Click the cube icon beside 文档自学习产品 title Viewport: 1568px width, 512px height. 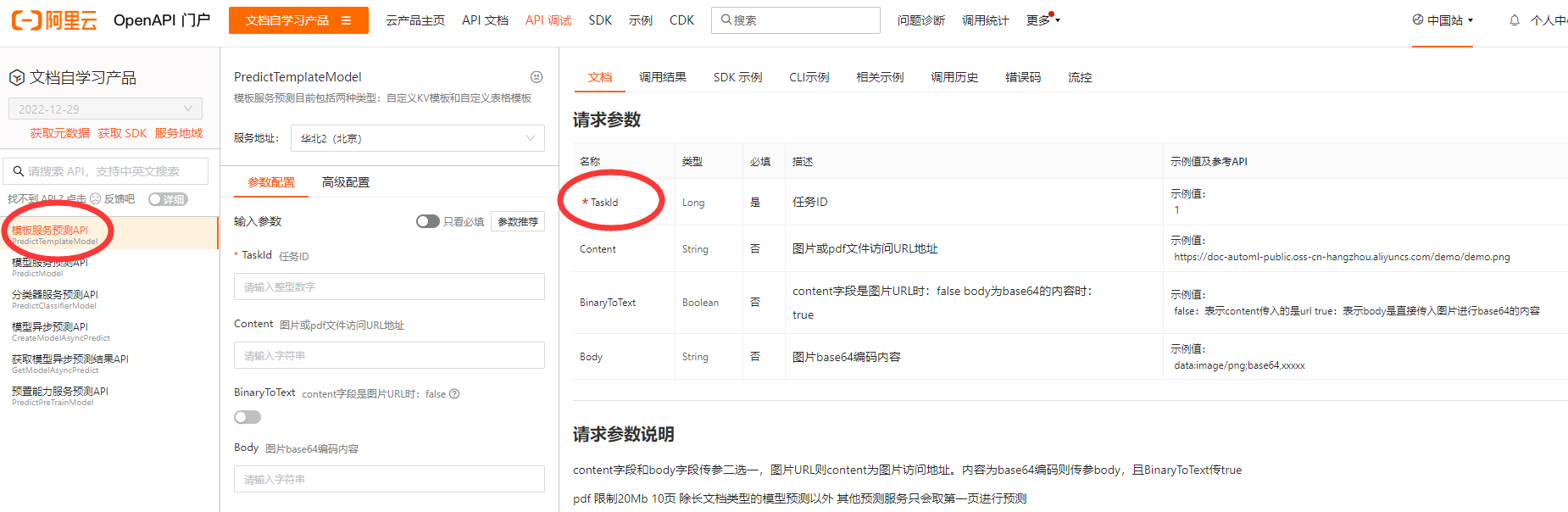tap(17, 78)
